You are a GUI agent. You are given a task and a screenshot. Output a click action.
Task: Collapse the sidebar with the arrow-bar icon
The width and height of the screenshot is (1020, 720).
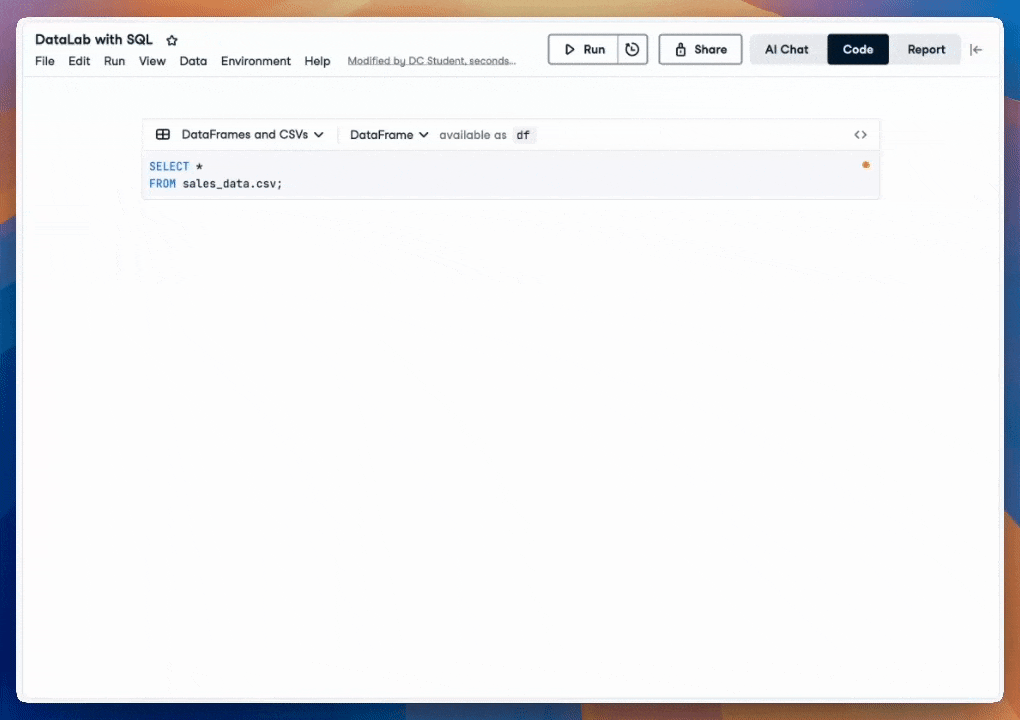[x=976, y=49]
